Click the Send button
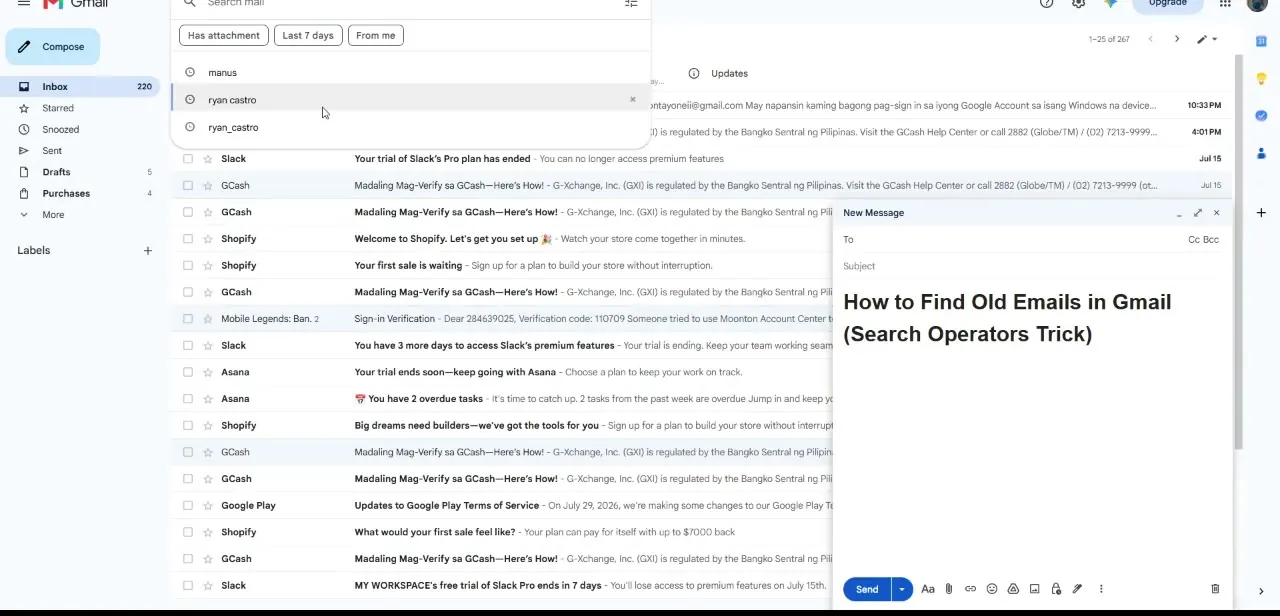This screenshot has width=1280, height=616. (x=867, y=589)
